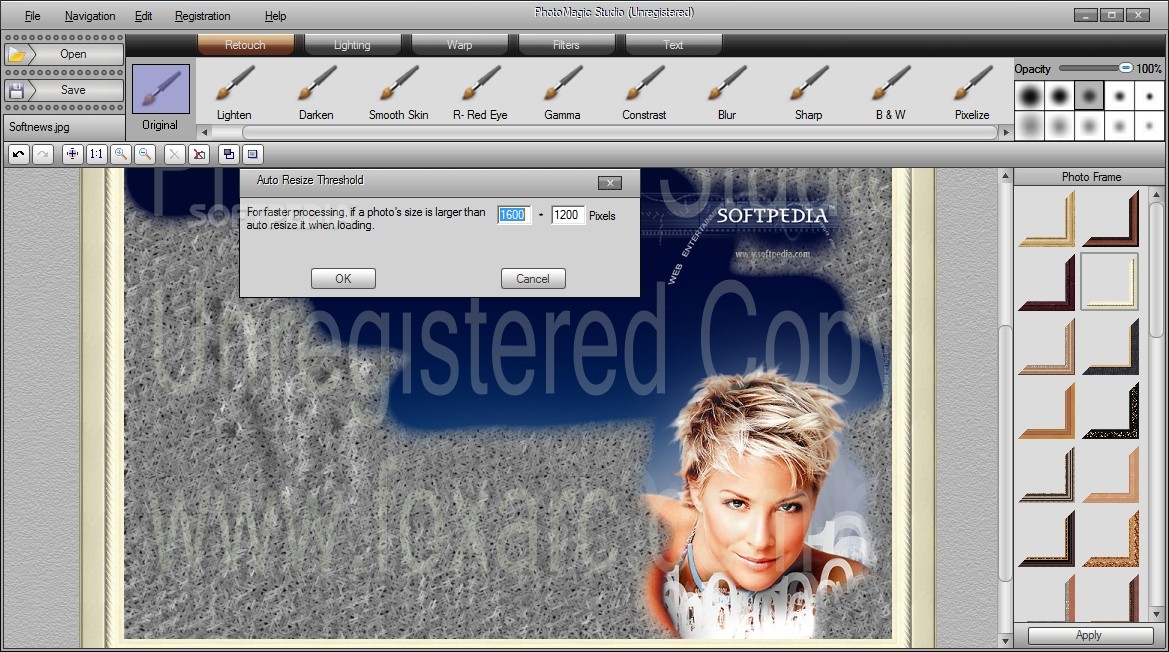Click the grey X toolbar icon
This screenshot has width=1169, height=652.
point(174,154)
